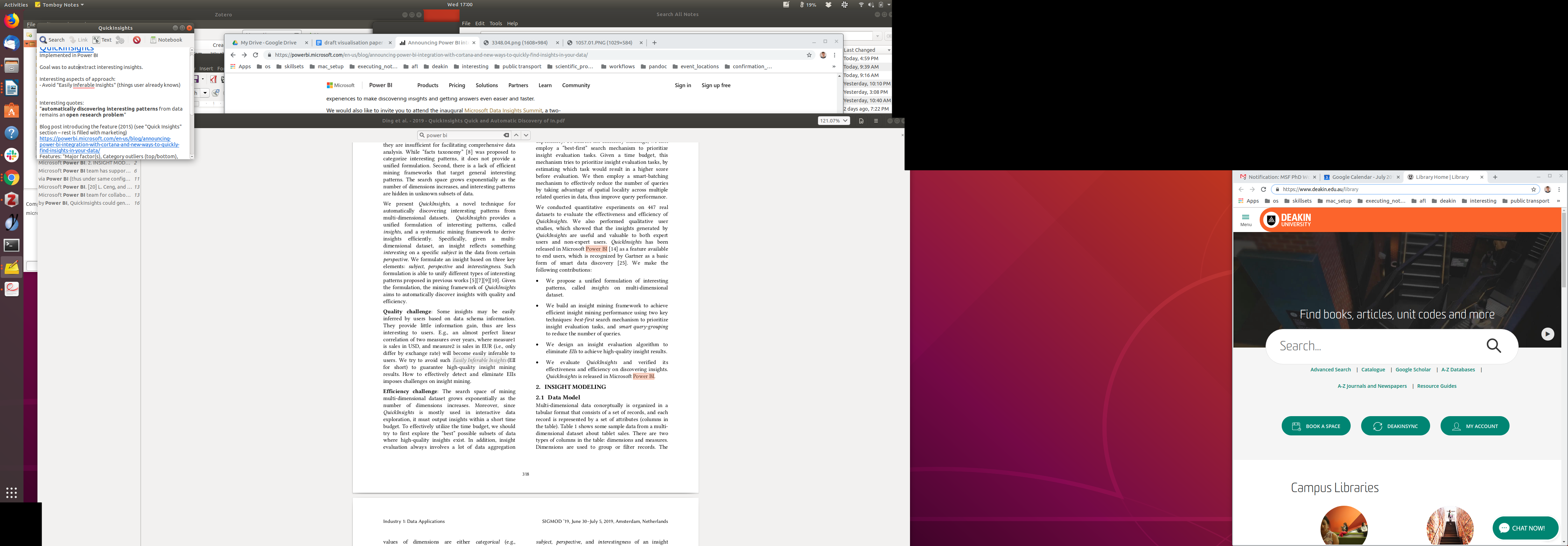Bookmark the Power BI page with the star

809,55
